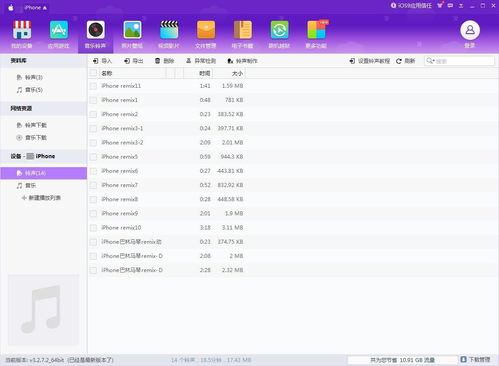The image size is (499, 366).
Task: Open the orange file management icon
Action: coord(206,30)
